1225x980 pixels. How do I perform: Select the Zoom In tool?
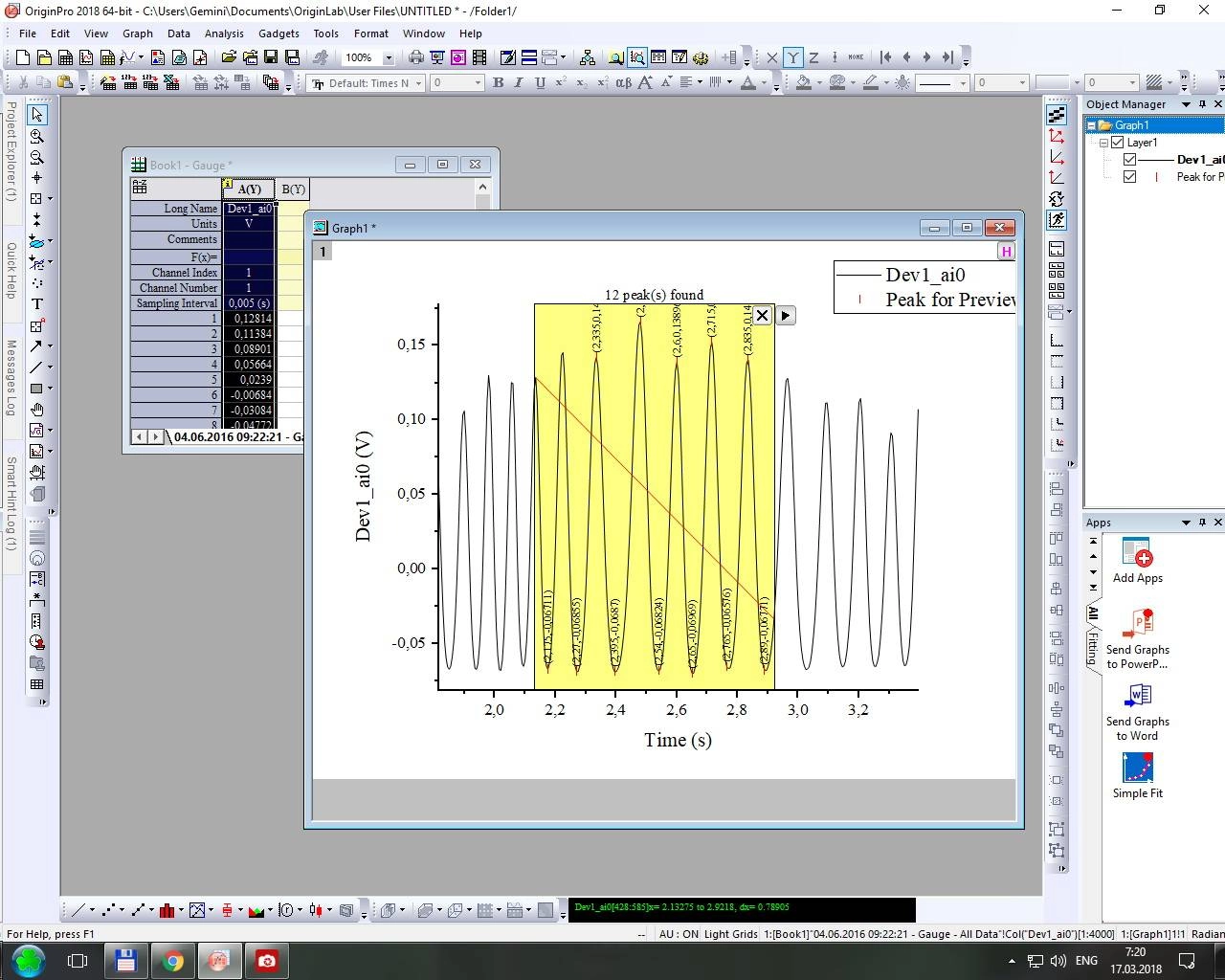pos(37,136)
